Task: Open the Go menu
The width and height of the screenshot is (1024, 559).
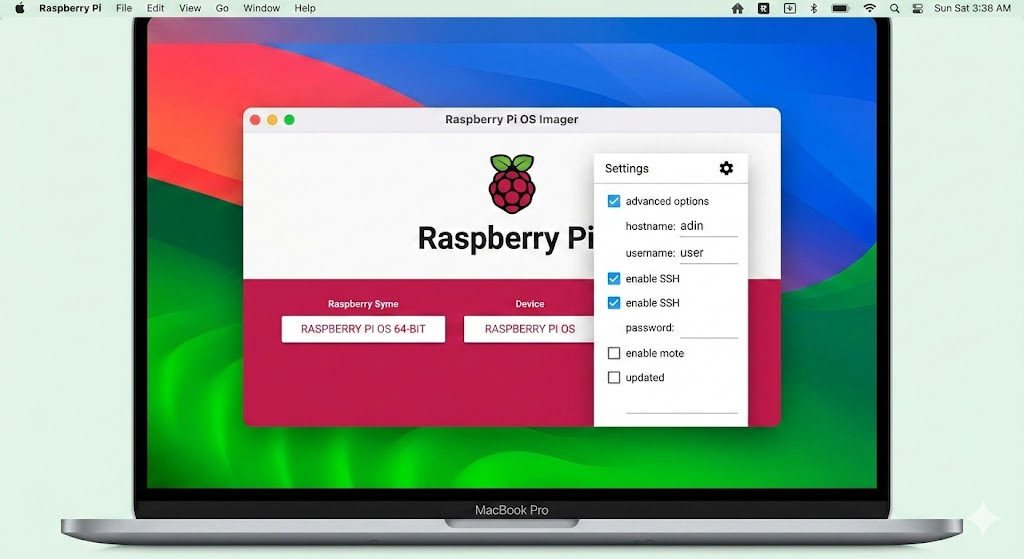Action: 222,8
